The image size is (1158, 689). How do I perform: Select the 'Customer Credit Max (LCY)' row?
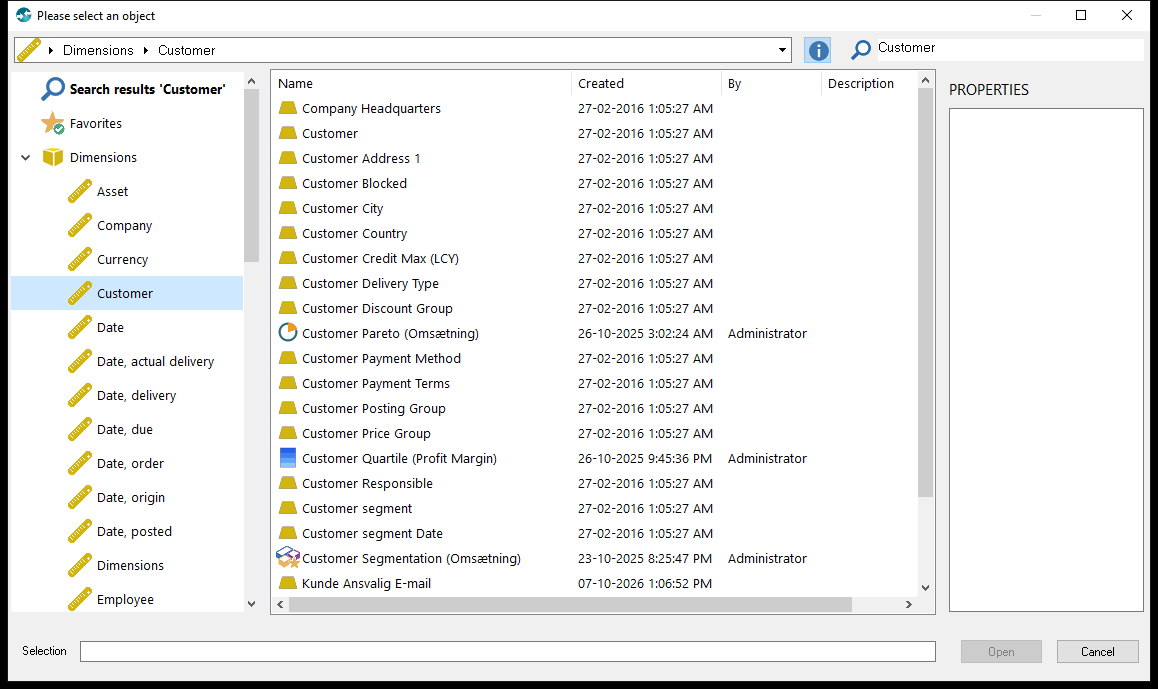click(x=595, y=258)
